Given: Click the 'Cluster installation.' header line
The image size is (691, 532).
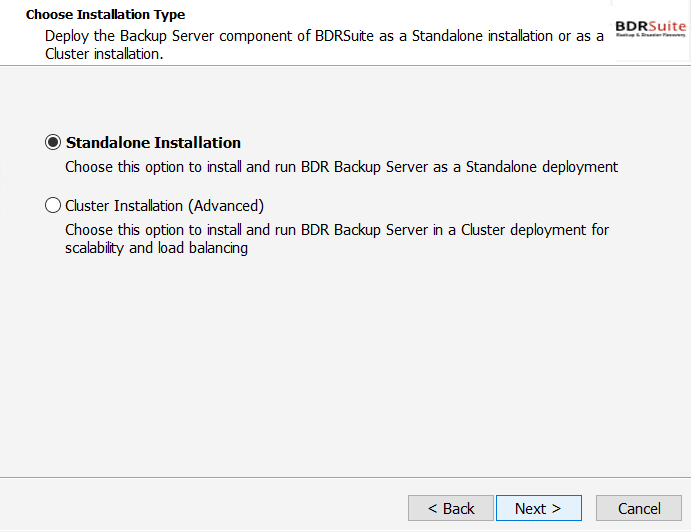Looking at the screenshot, I should 104,54.
